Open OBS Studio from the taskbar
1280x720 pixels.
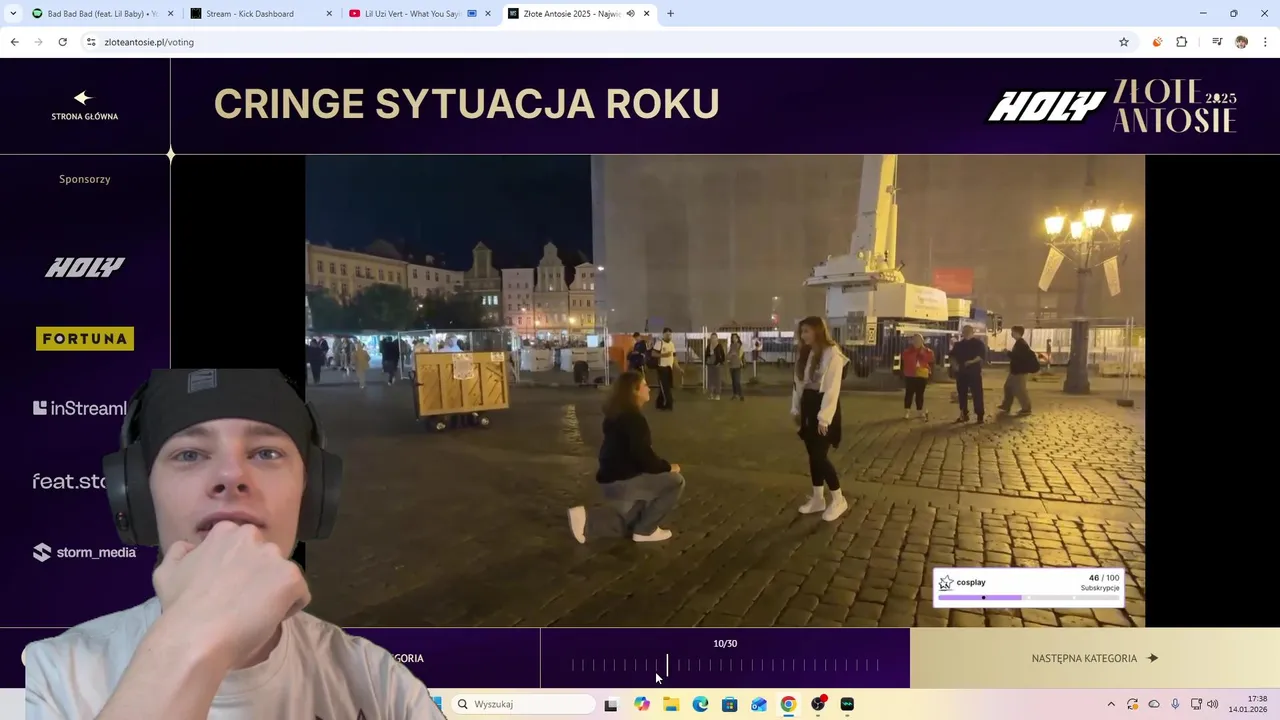click(x=818, y=704)
